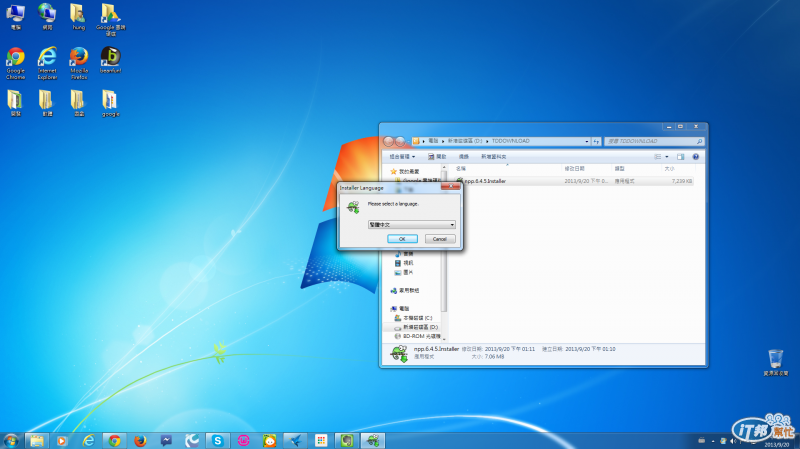Click the Explorer back navigation button
Screen dimensions: 800x449
(x=389, y=141)
